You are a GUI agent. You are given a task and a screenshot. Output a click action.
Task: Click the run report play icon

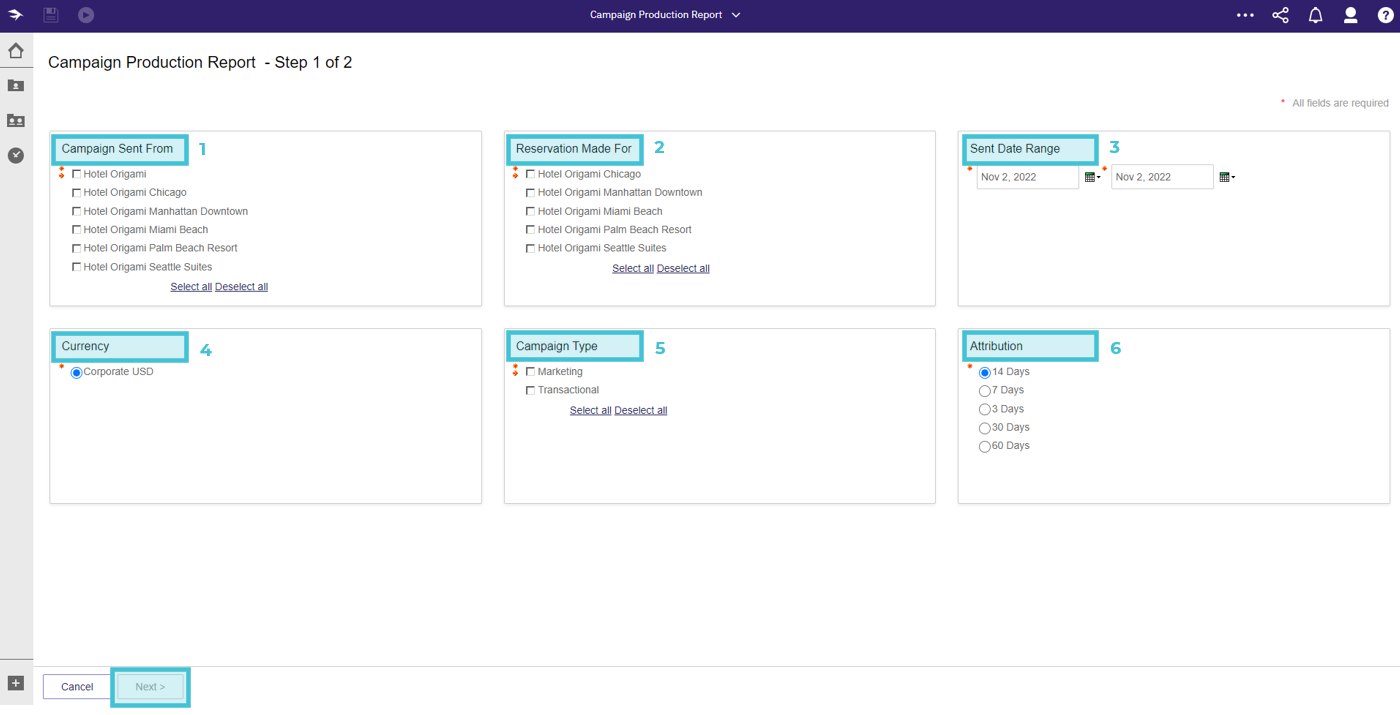pyautogui.click(x=86, y=15)
